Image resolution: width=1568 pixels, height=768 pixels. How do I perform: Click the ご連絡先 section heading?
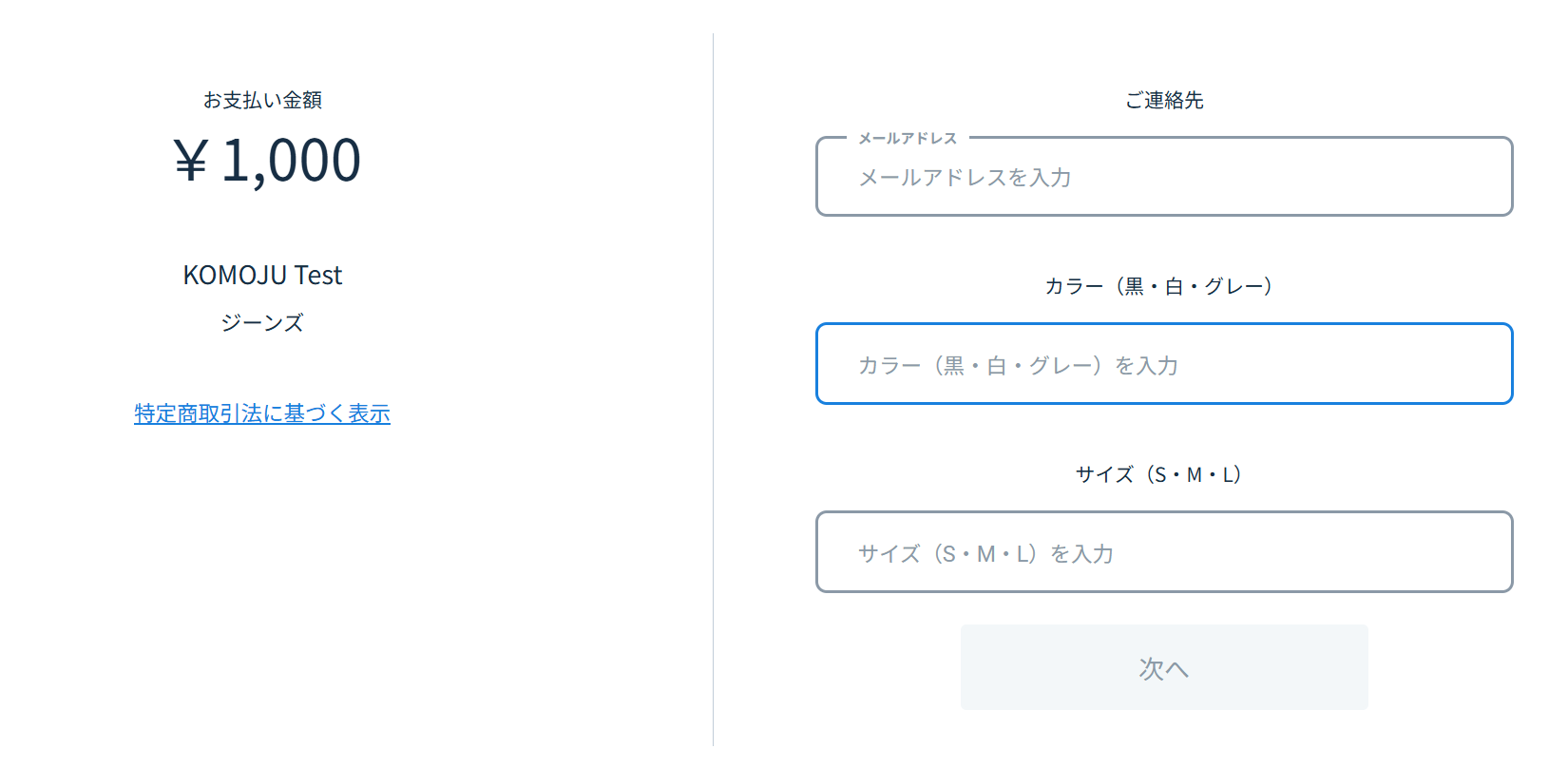point(1164,100)
